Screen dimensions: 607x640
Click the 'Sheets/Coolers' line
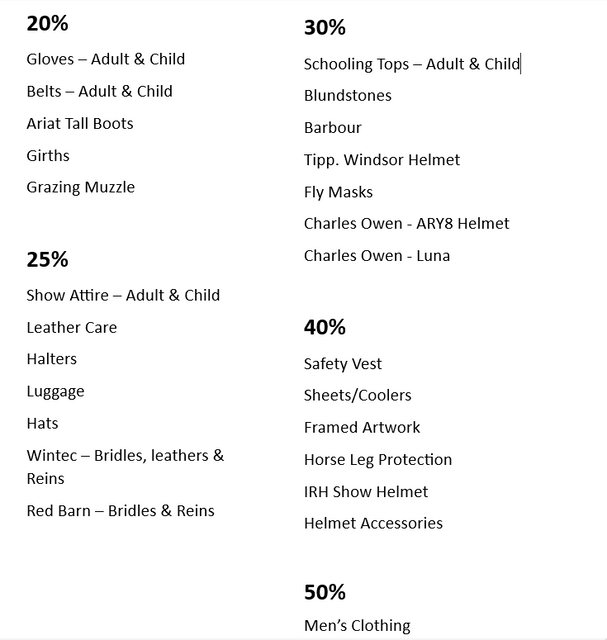[x=358, y=396]
